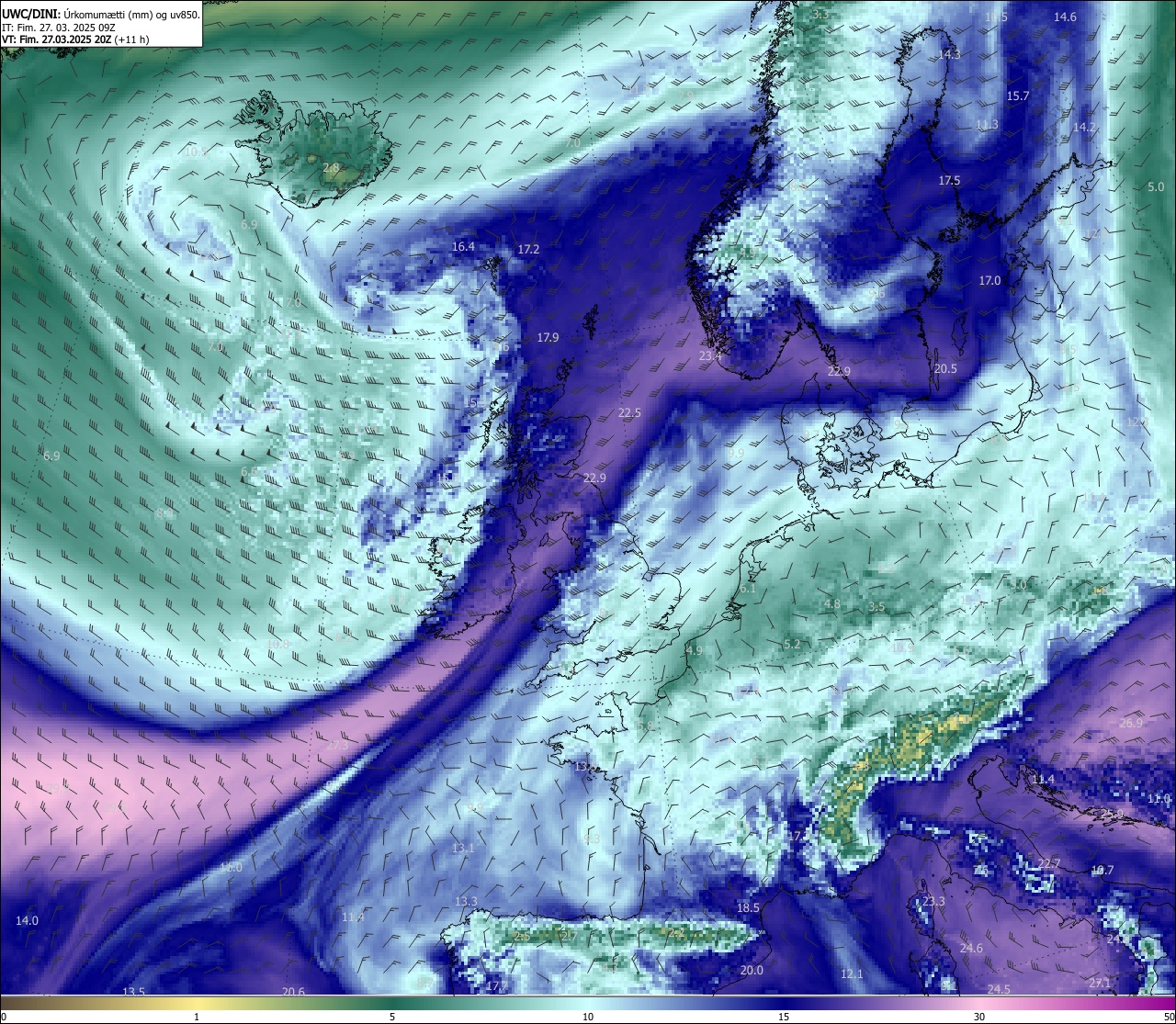Click the '5' tick label on the color scale
Screen dimensions: 1176x1024
(x=392, y=1017)
